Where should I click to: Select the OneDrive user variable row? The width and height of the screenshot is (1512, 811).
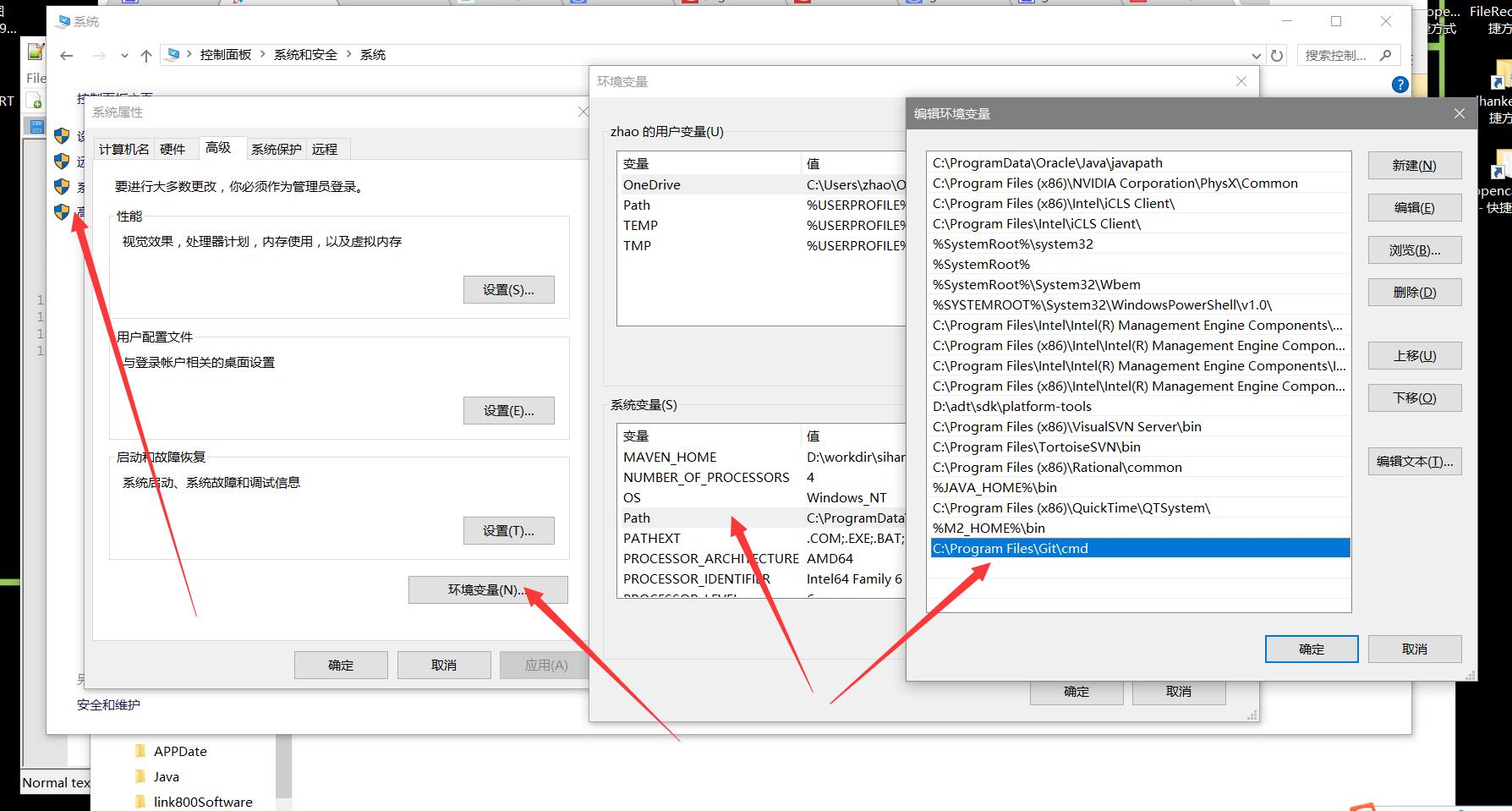click(x=762, y=184)
